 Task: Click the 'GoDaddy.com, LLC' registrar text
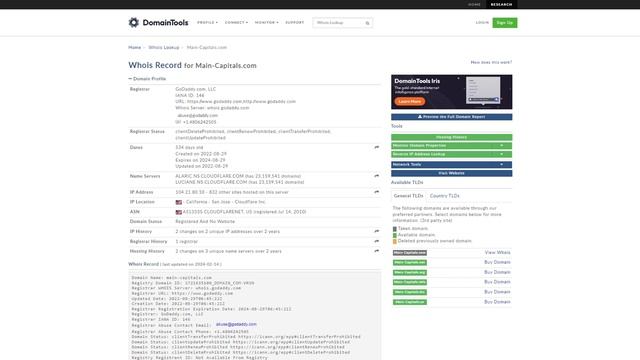[x=196, y=89]
